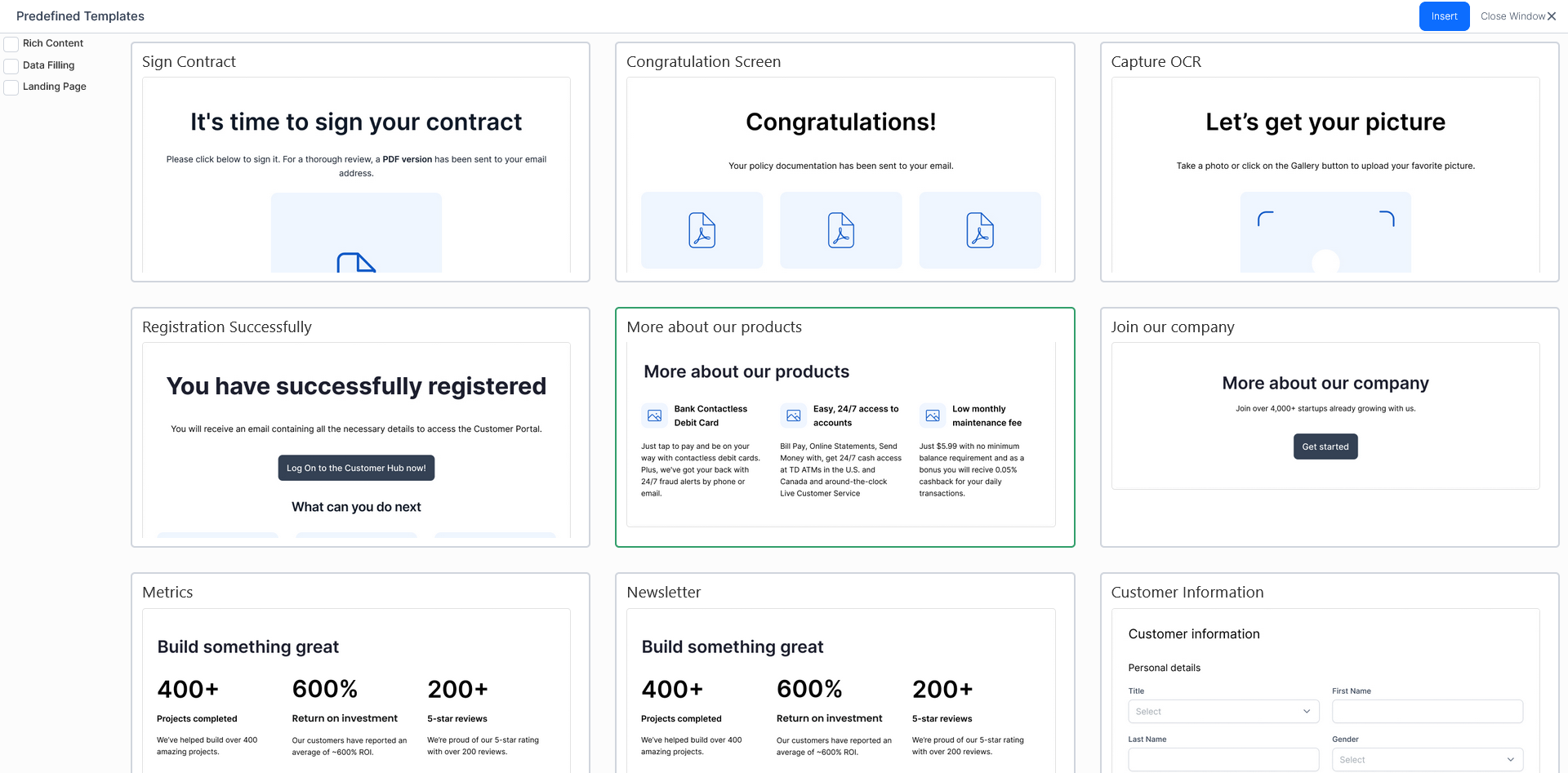Image resolution: width=1568 pixels, height=773 pixels.
Task: Click into the First Name input field
Action: pyautogui.click(x=1427, y=712)
